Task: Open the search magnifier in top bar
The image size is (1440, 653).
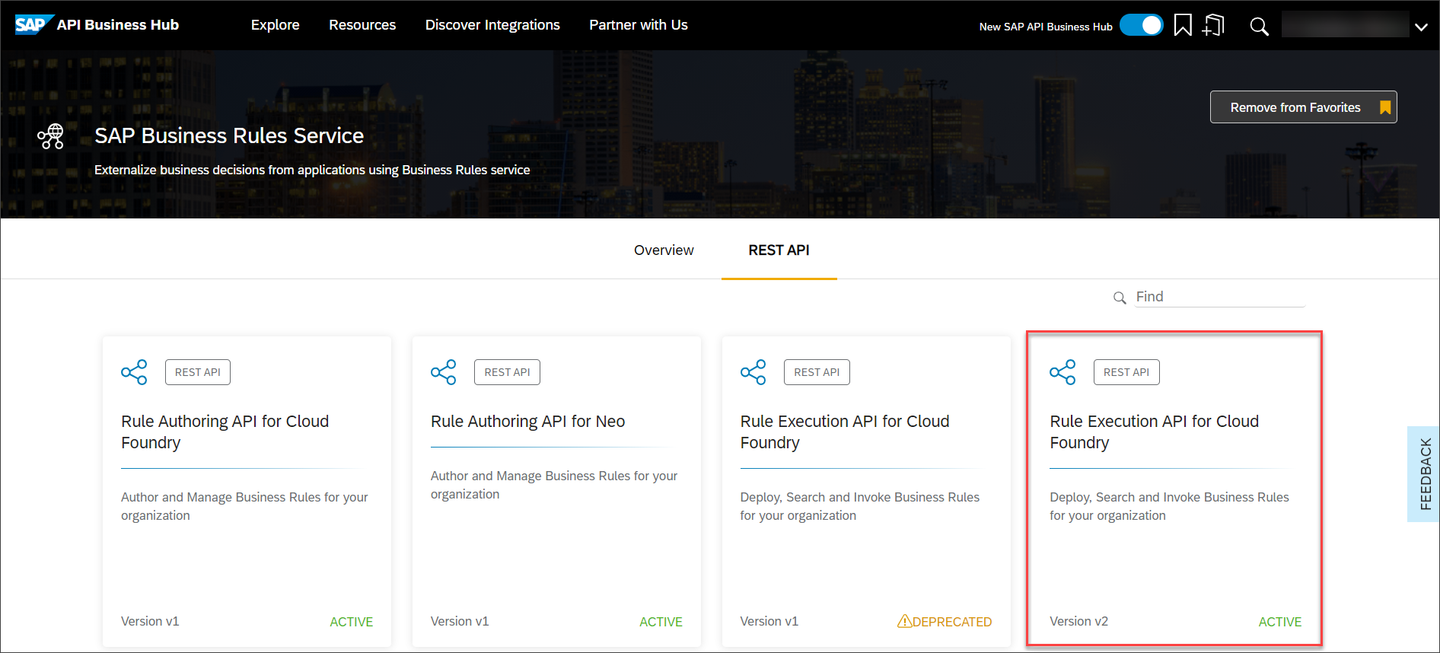Action: click(x=1259, y=27)
